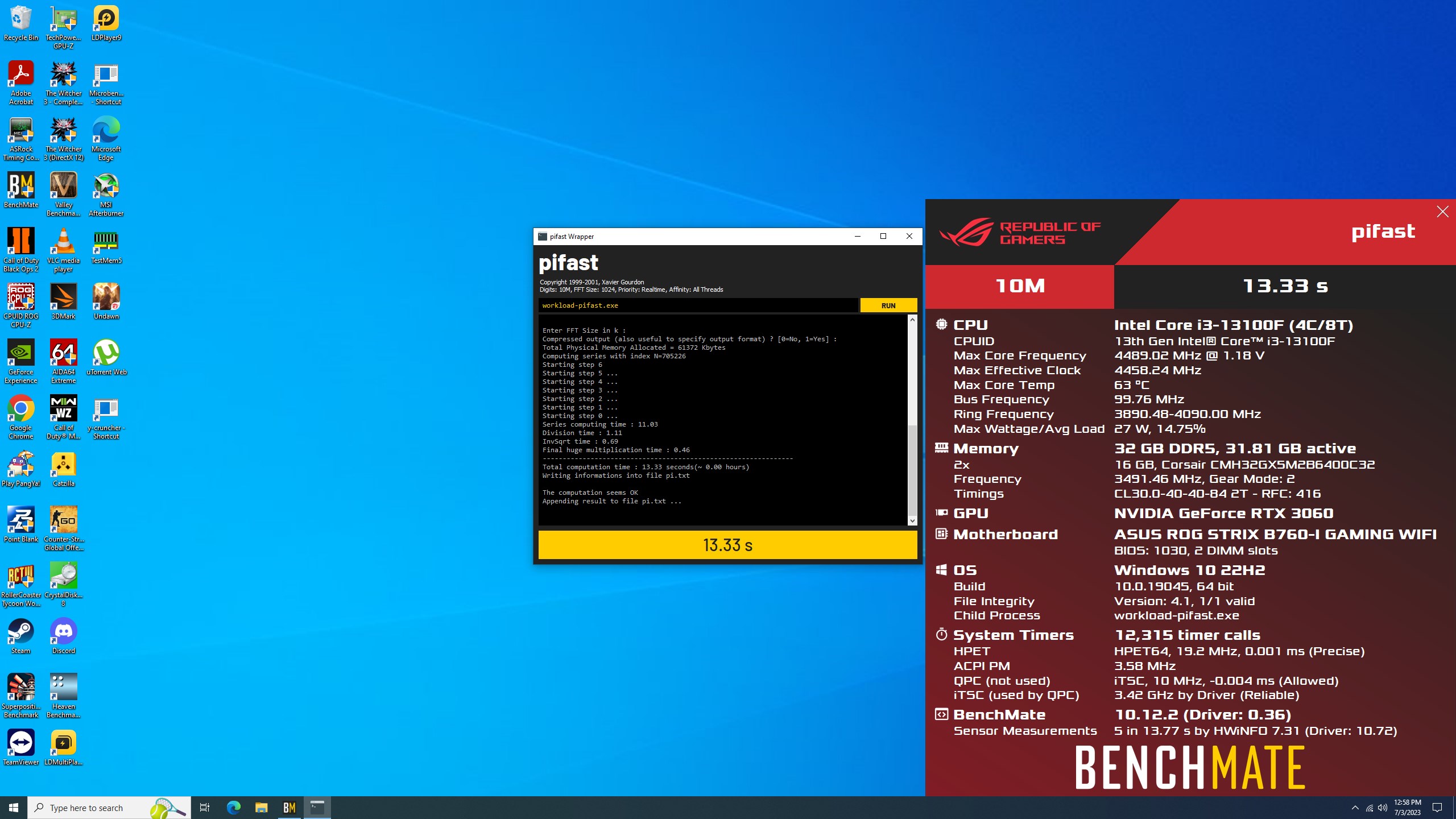Open Microsoft Edge desktop shortcut
Screen dimensions: 1456x819
point(106,139)
